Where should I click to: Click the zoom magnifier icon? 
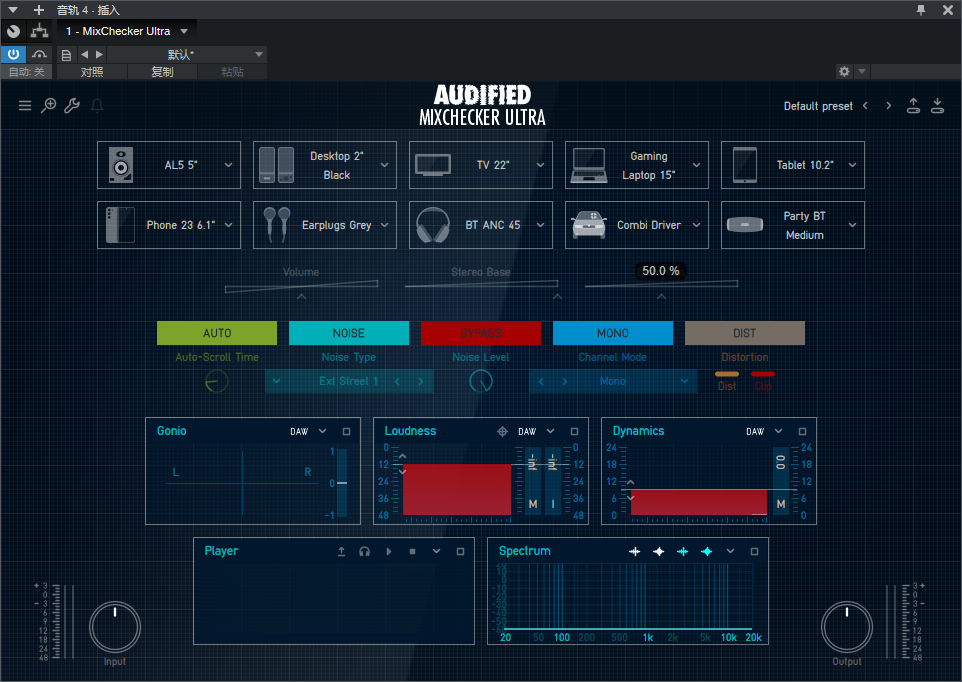(48, 105)
